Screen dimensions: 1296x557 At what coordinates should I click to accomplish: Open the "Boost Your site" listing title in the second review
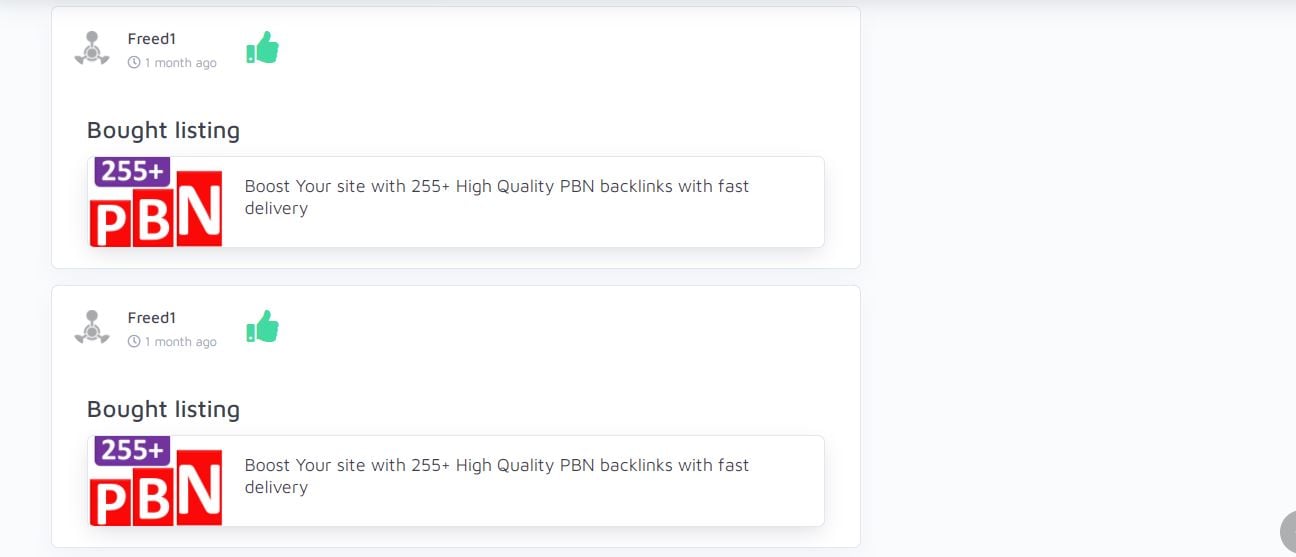(496, 465)
